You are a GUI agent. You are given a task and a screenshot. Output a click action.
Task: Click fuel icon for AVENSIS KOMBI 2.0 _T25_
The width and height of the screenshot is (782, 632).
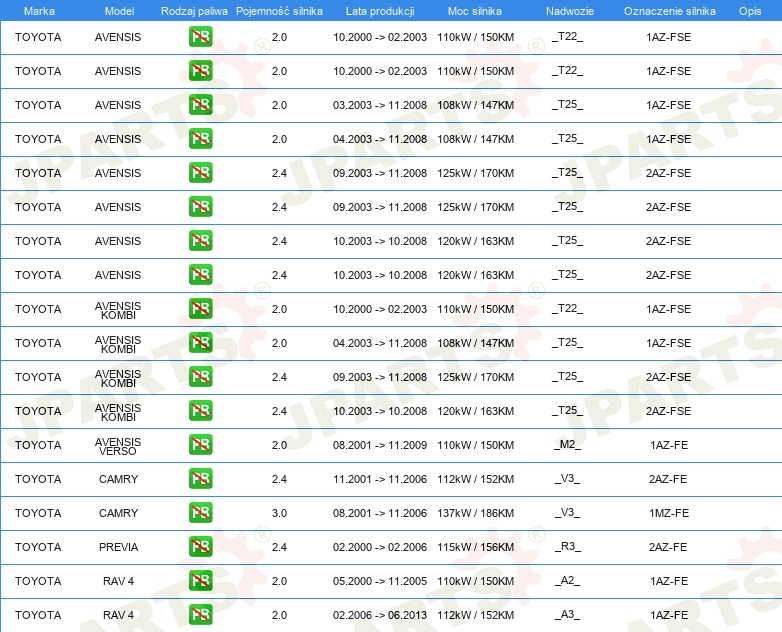click(x=200, y=342)
